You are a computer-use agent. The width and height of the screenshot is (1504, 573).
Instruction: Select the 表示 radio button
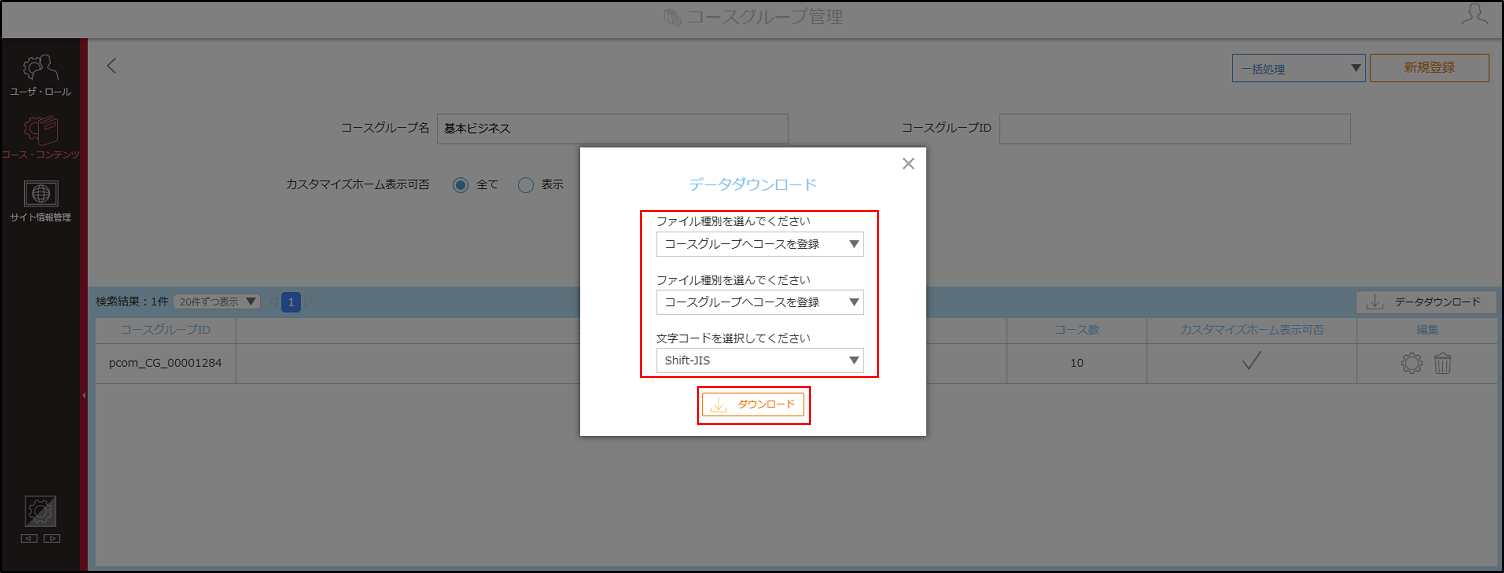coord(526,184)
